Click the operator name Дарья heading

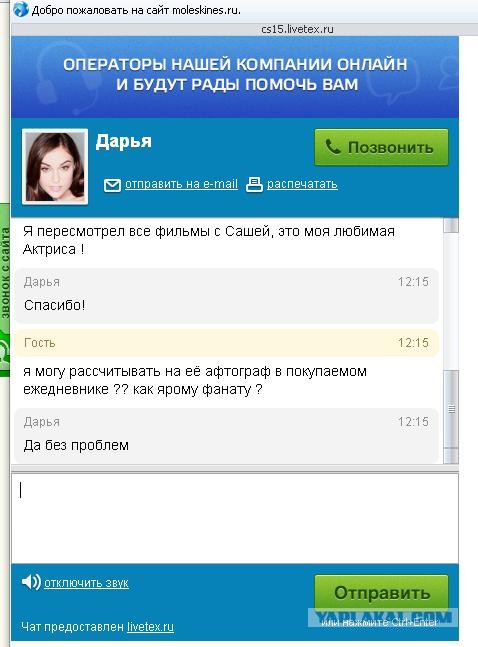123,142
